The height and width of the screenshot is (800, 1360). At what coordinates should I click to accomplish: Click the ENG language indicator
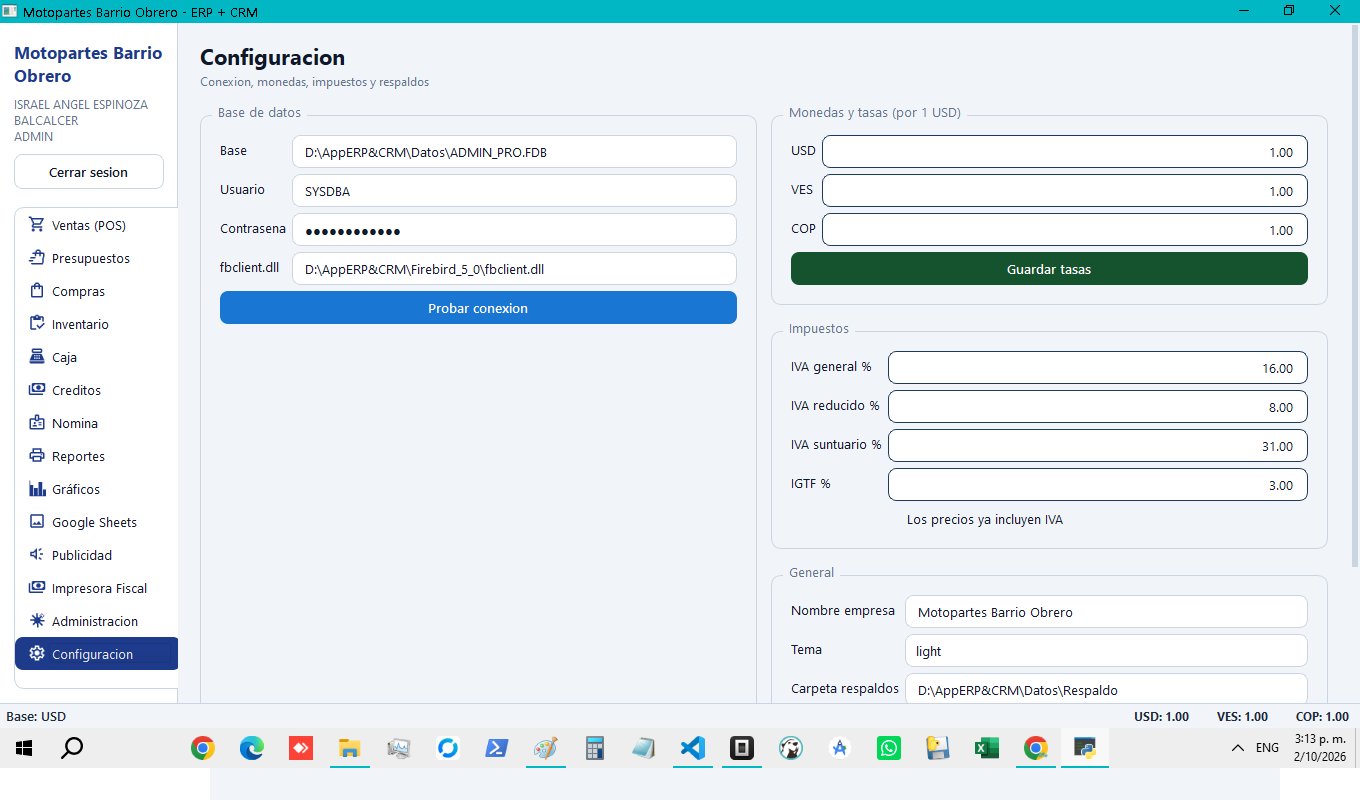pos(1267,748)
